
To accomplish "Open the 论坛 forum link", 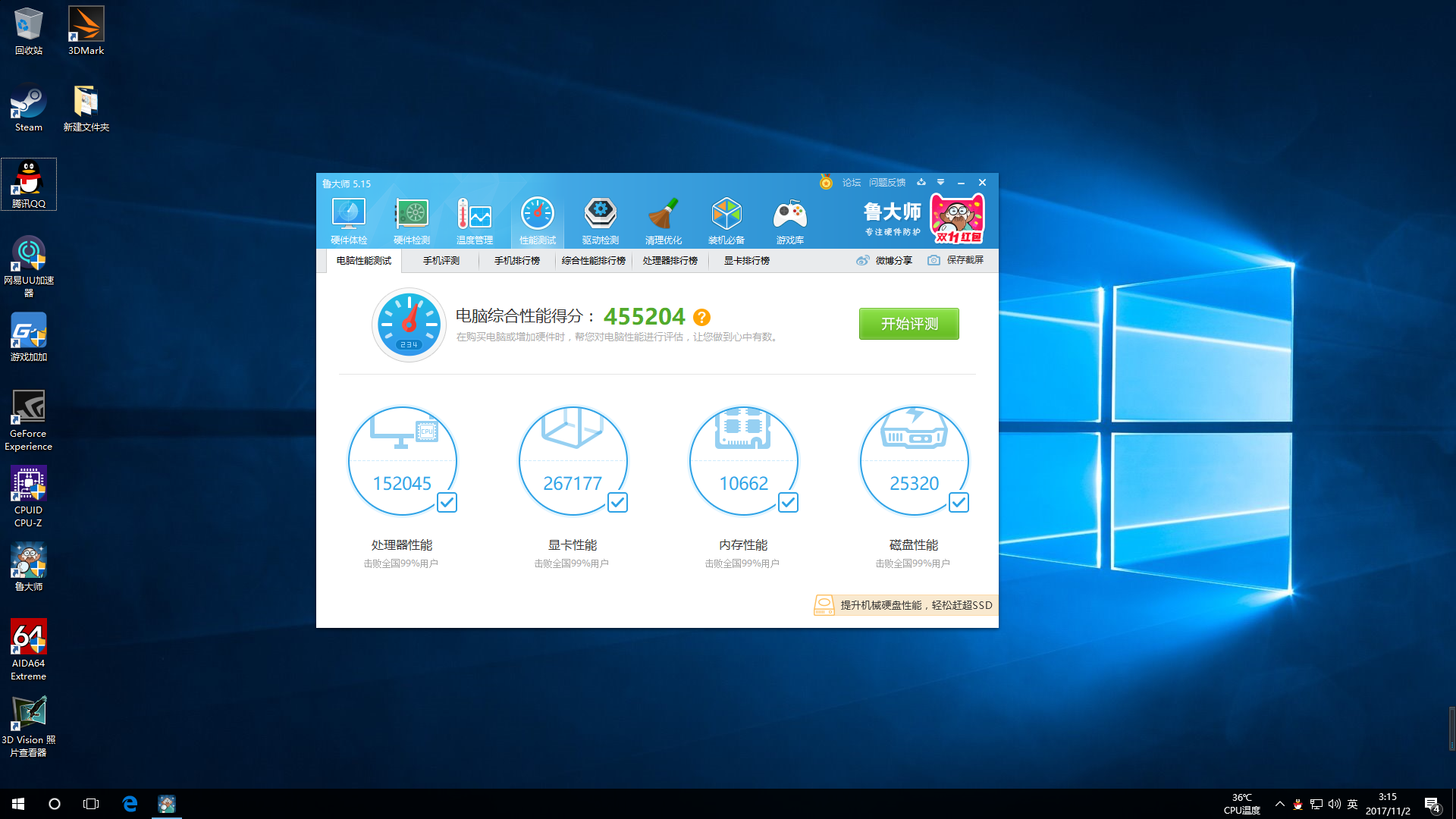I will [x=852, y=182].
